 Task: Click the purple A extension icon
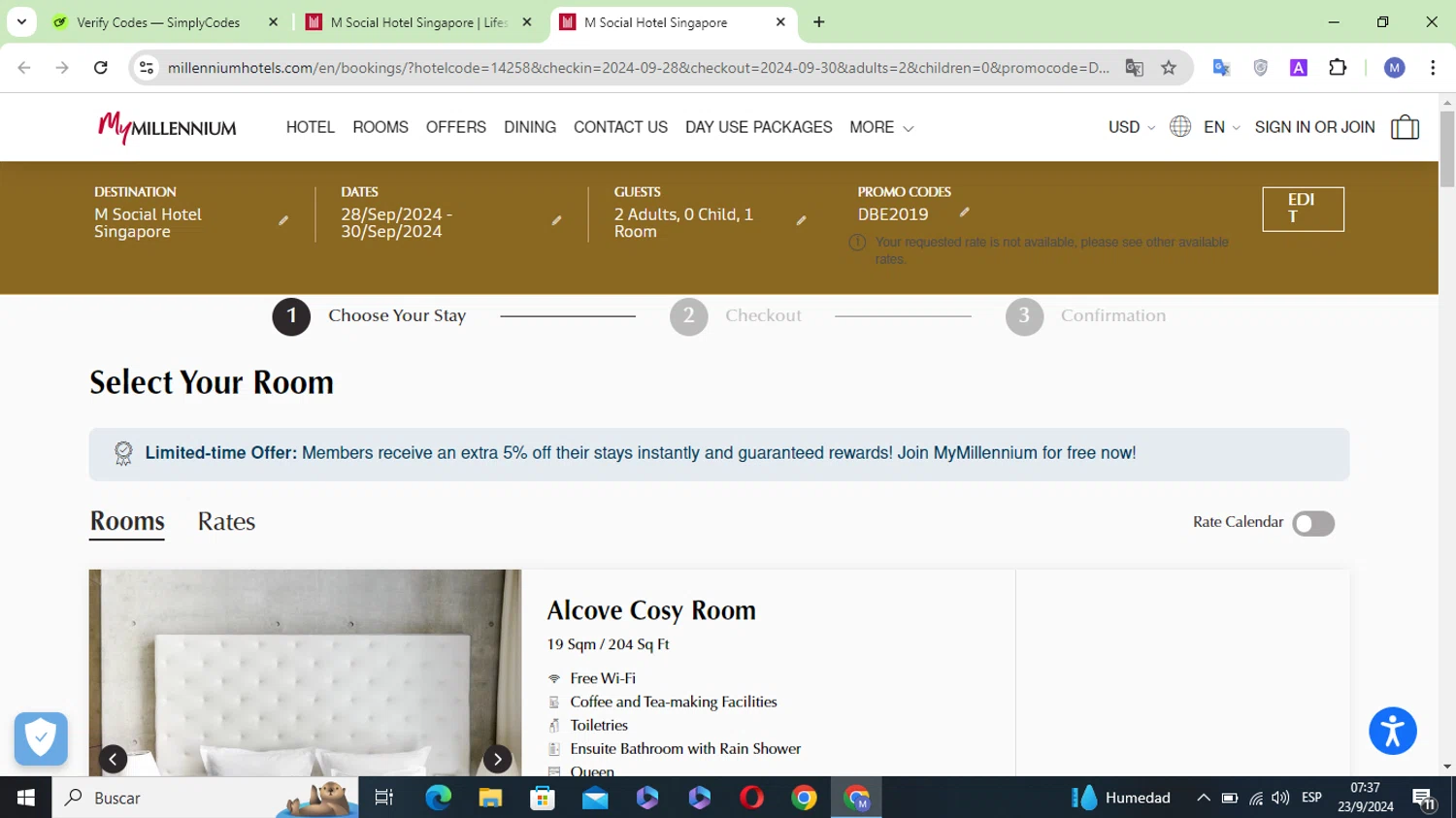click(1299, 68)
